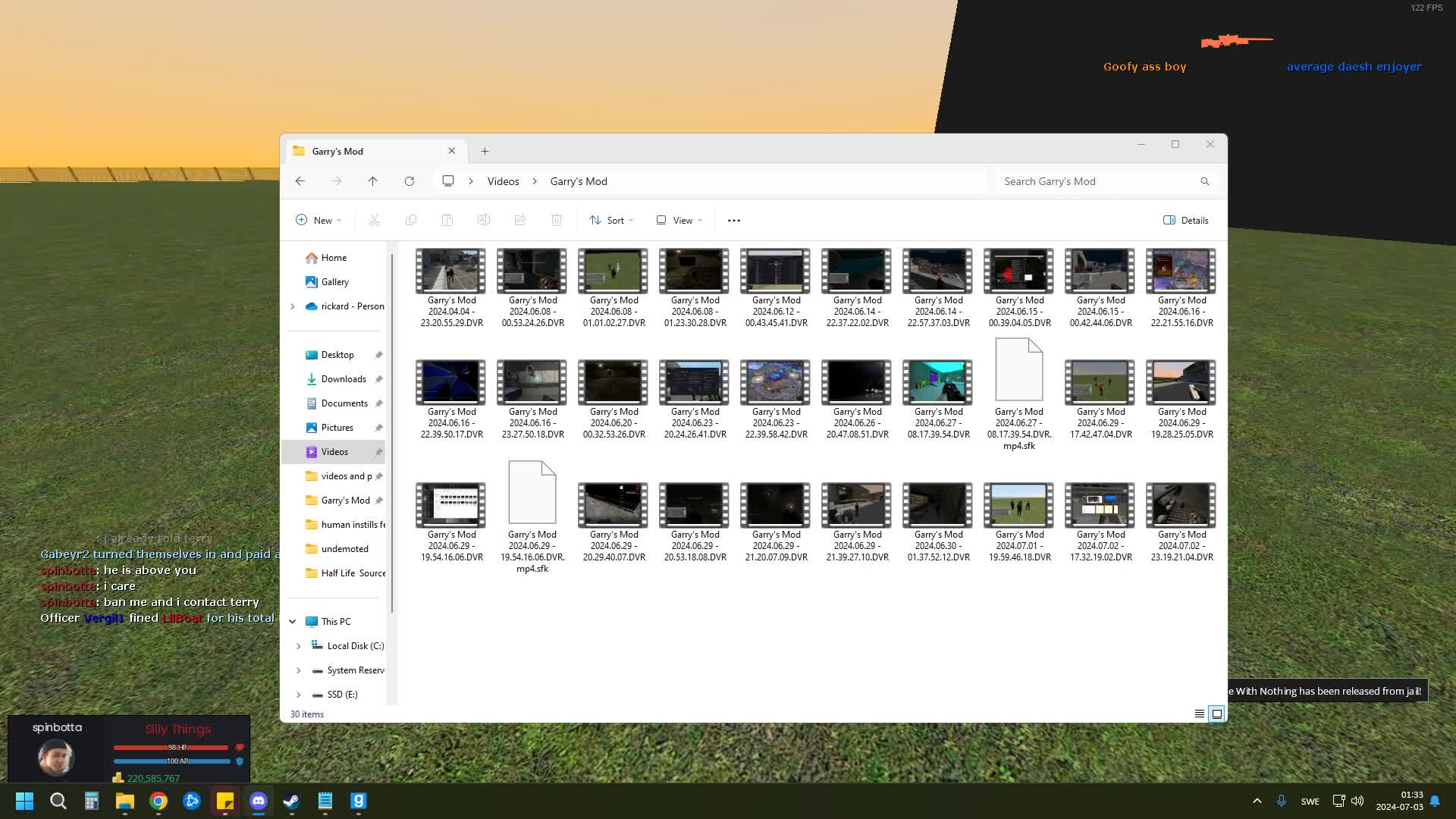Screen dimensions: 1456x819
Task: Expand This PC in the sidebar
Action: point(293,621)
